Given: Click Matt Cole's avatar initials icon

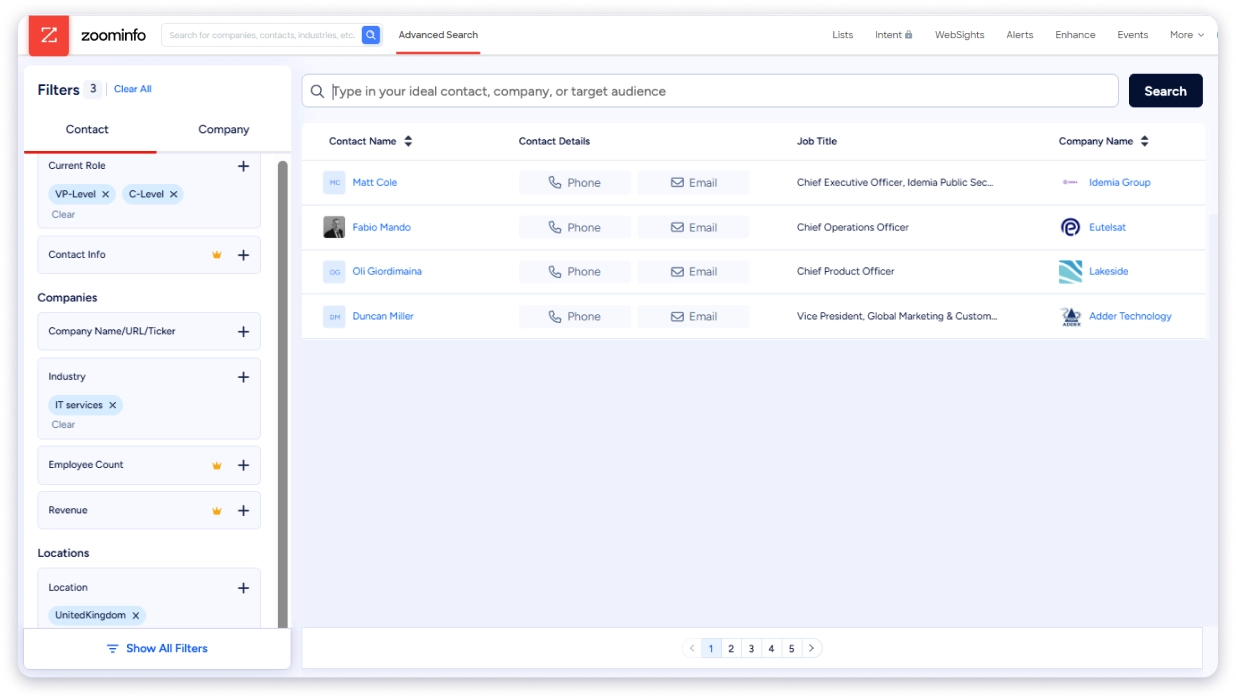Looking at the screenshot, I should point(334,183).
